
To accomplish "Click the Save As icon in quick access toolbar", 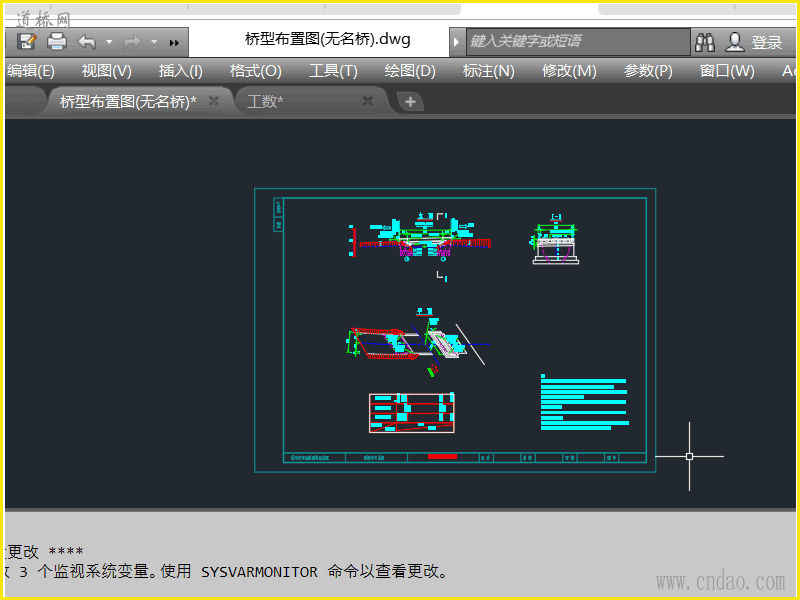I will [x=27, y=41].
